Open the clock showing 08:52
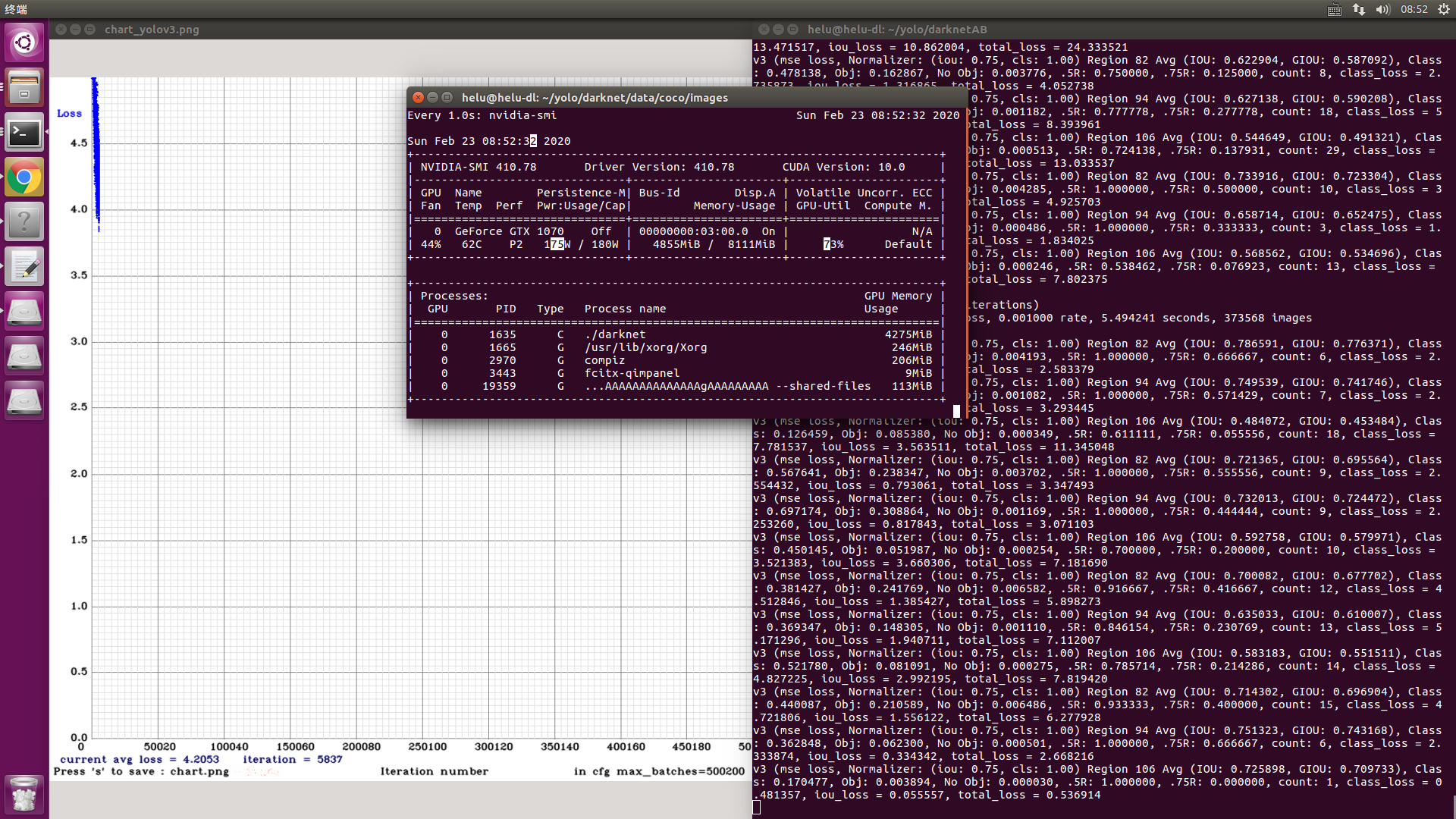This screenshot has height=819, width=1456. (1414, 9)
